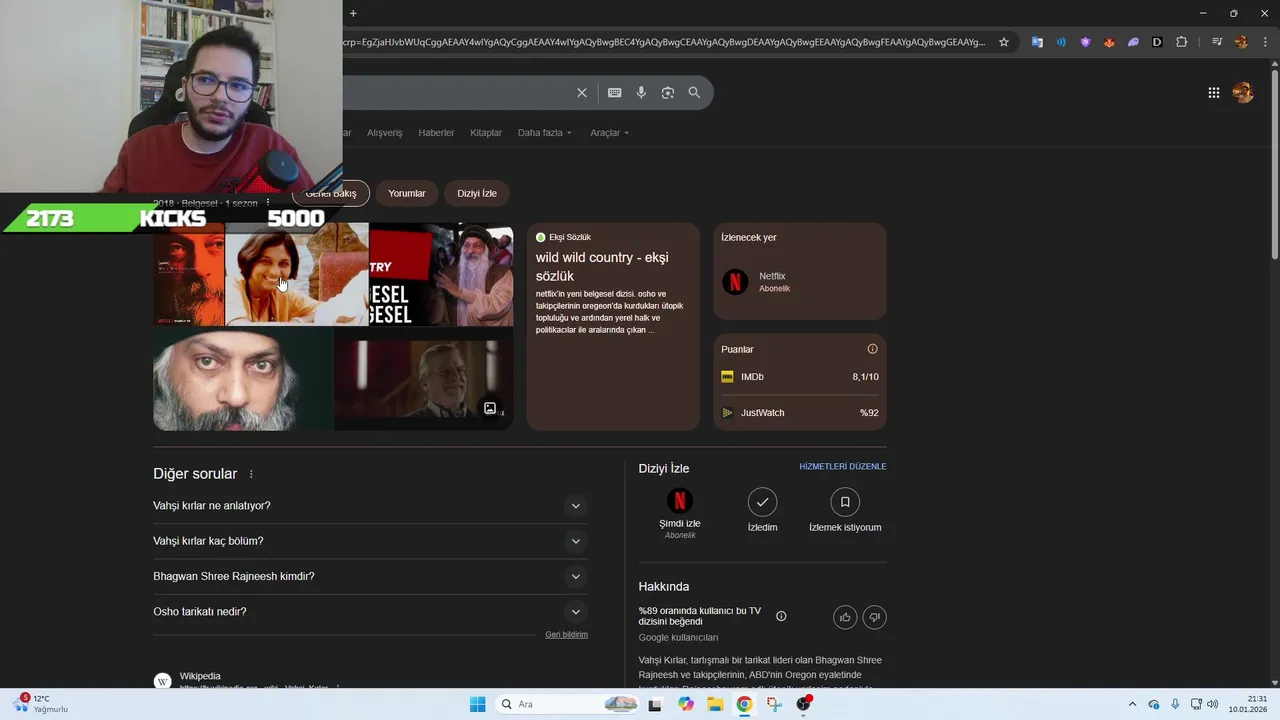Viewport: 1280px width, 720px height.
Task: Open Chrome three-dot menu
Action: click(1265, 42)
